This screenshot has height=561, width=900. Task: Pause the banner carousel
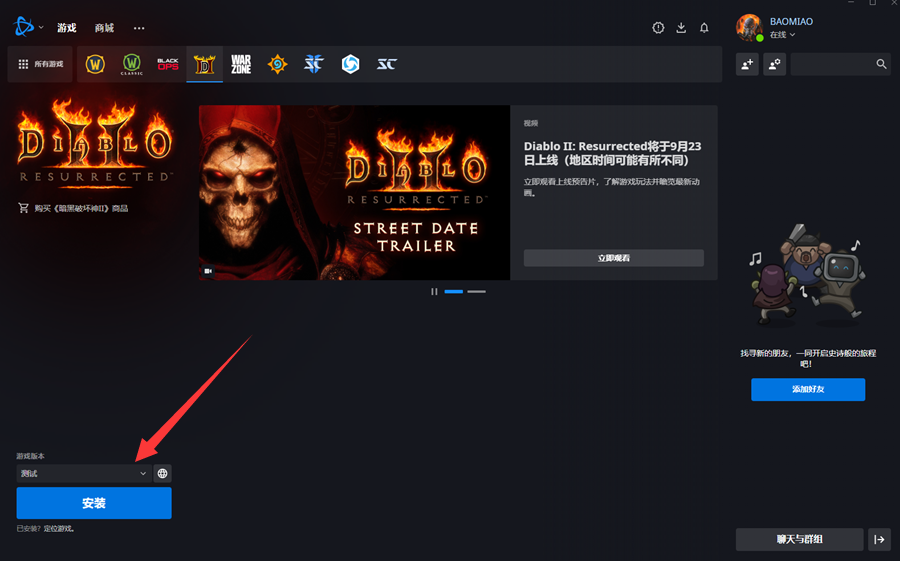(434, 292)
